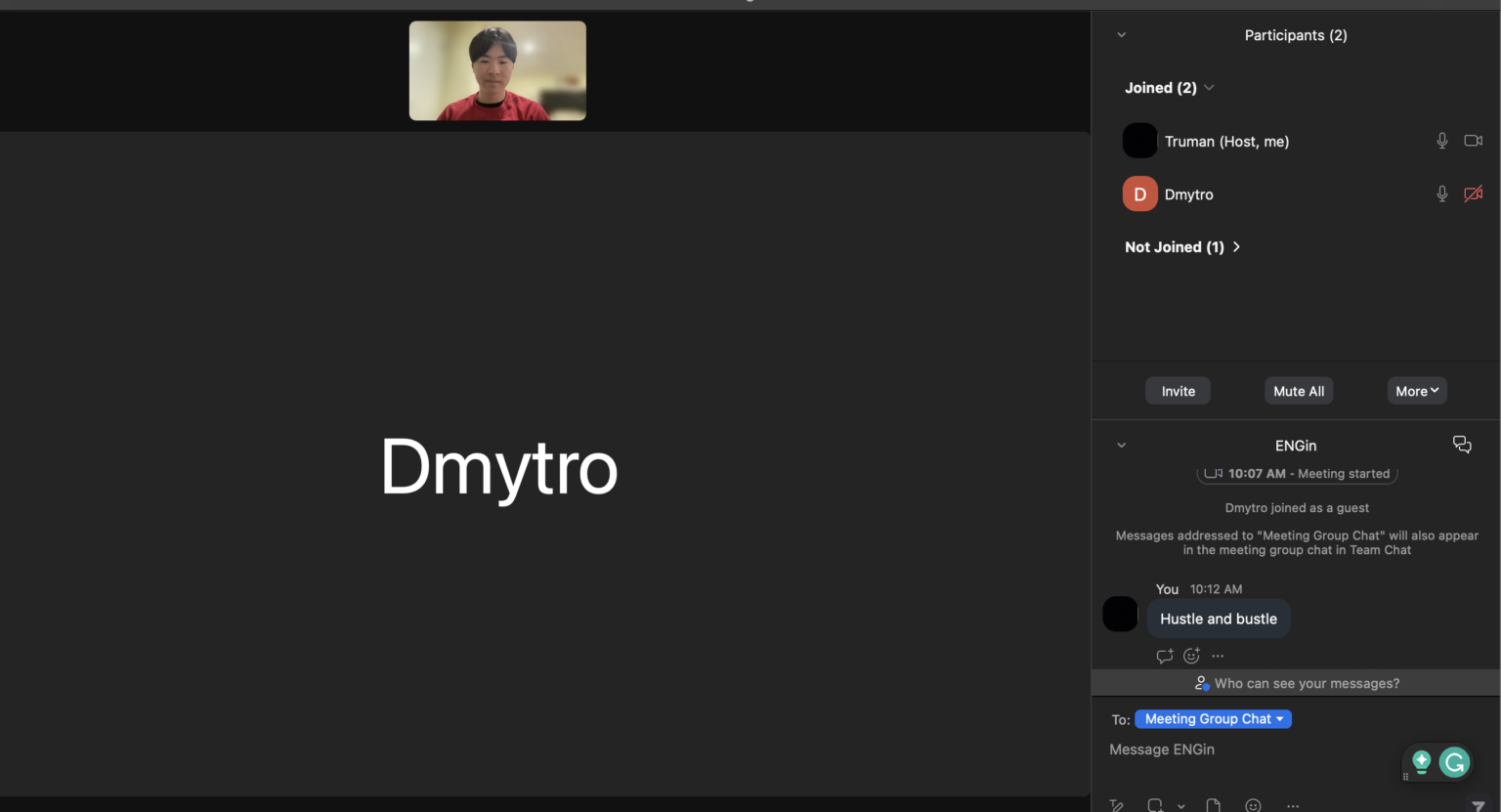Open more message toolbar options ellipsis
The image size is (1501, 812).
pyautogui.click(x=1293, y=806)
